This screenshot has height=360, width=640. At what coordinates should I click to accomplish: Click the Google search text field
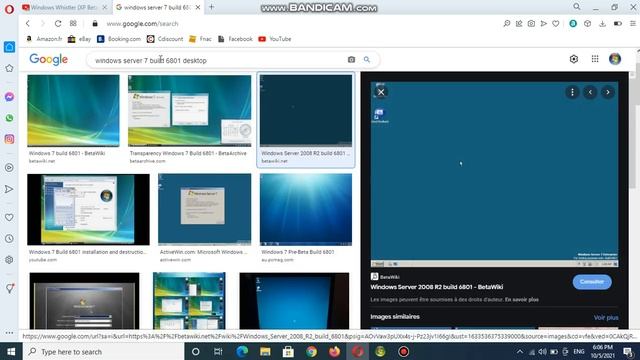pos(218,60)
